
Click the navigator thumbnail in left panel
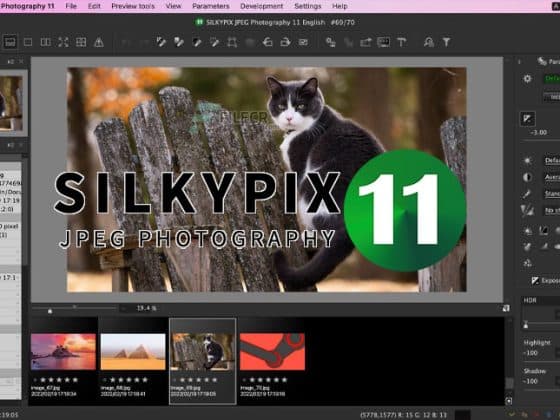(x=11, y=103)
